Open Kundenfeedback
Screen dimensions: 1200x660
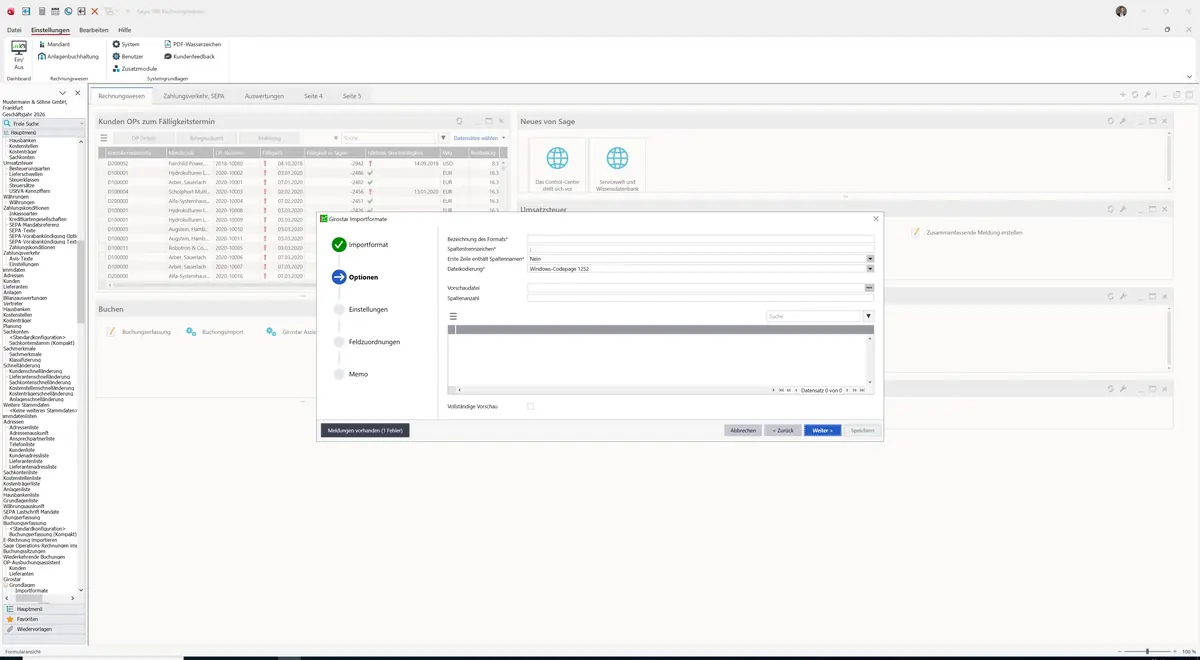[189, 56]
